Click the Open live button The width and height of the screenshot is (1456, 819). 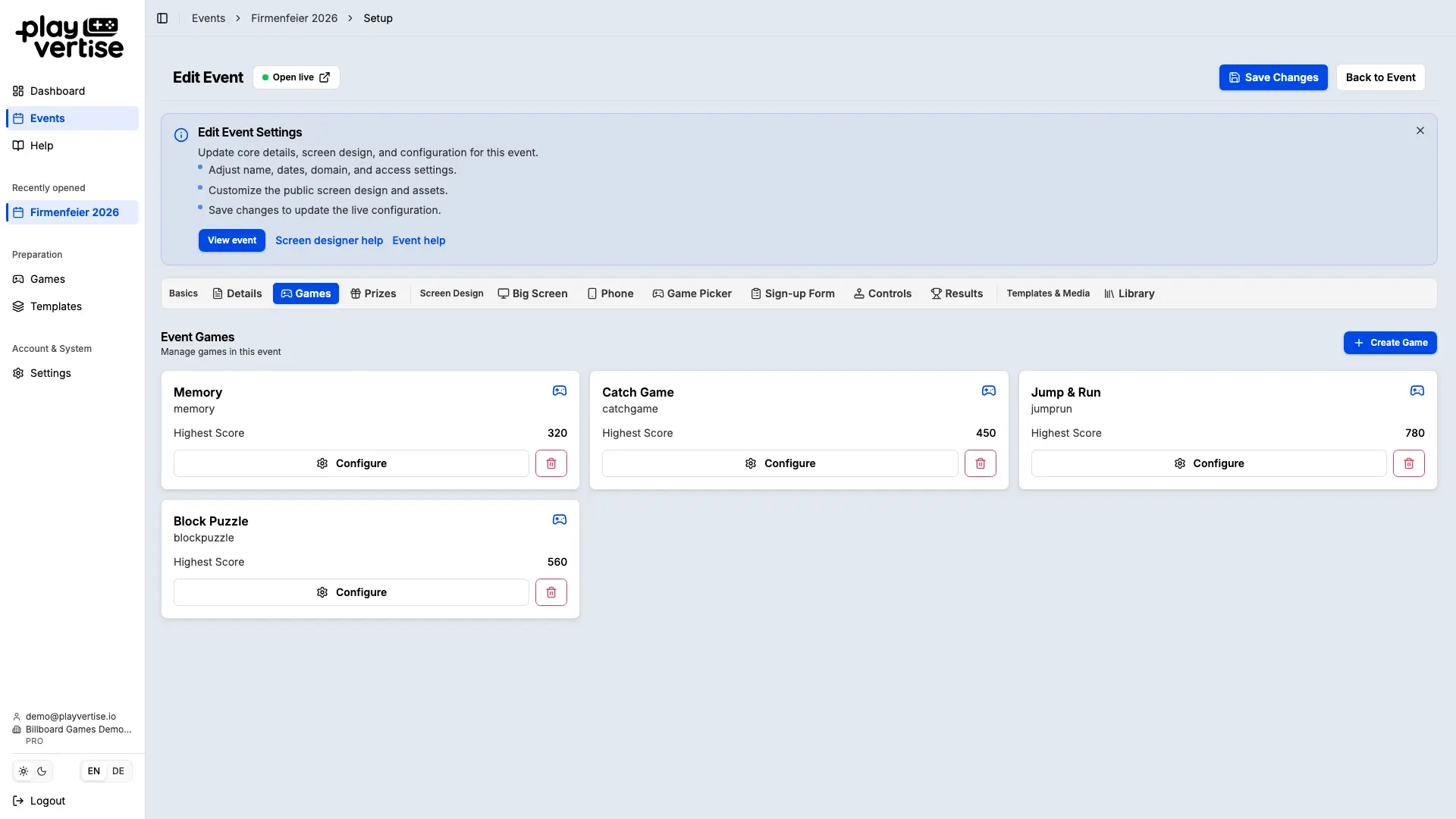pos(297,77)
